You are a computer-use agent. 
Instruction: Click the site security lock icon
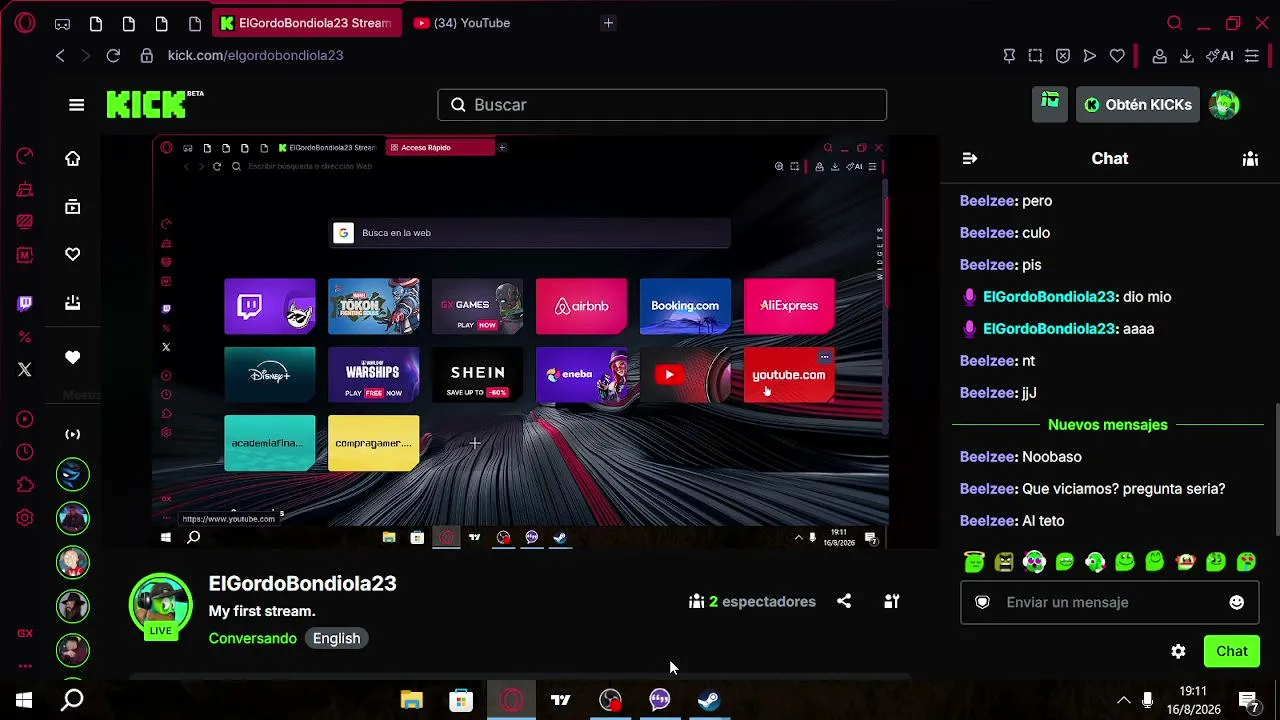coord(147,56)
